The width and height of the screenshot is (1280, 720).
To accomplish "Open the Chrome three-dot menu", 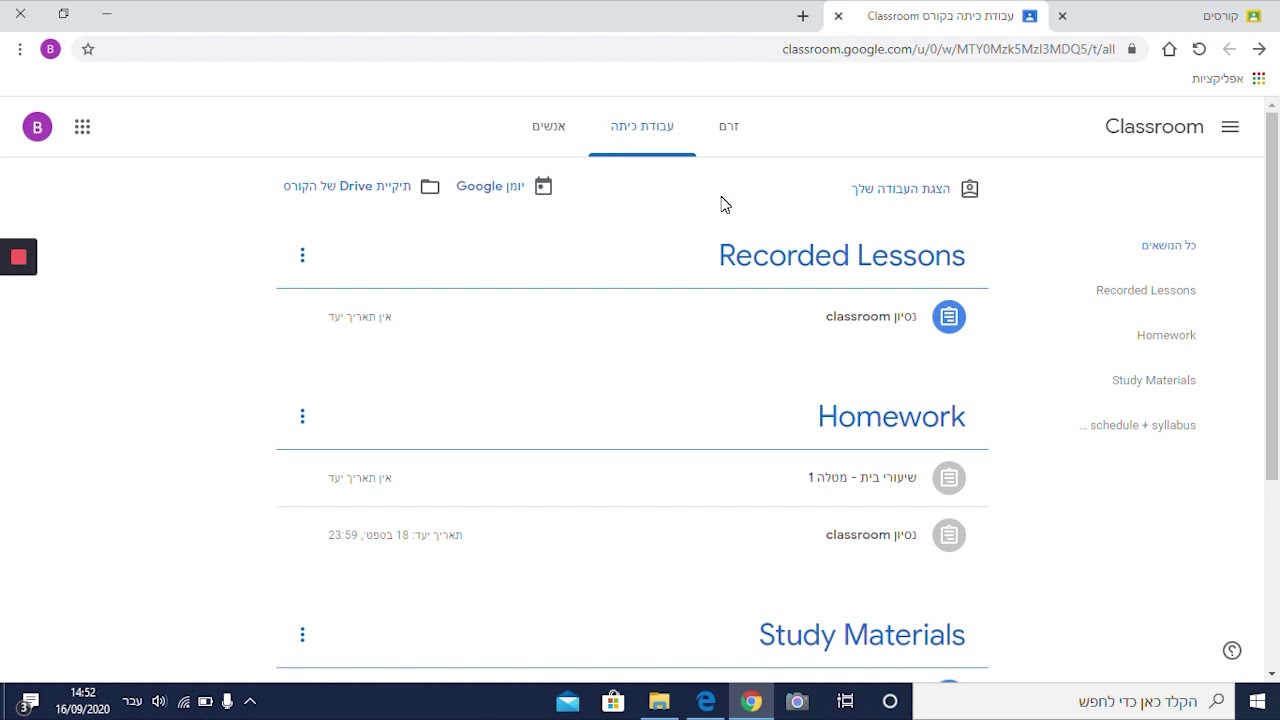I will pos(20,49).
